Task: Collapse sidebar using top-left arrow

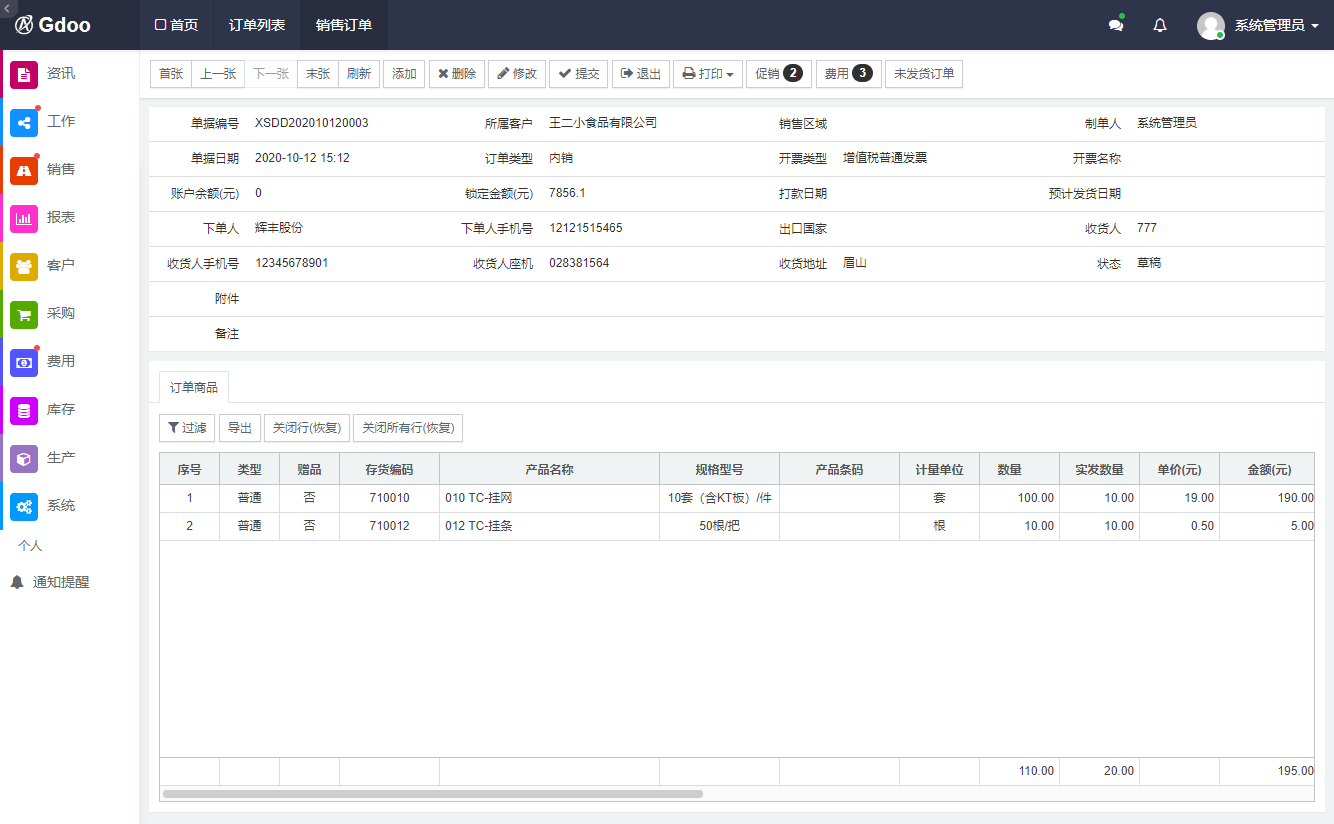Action: [8, 8]
